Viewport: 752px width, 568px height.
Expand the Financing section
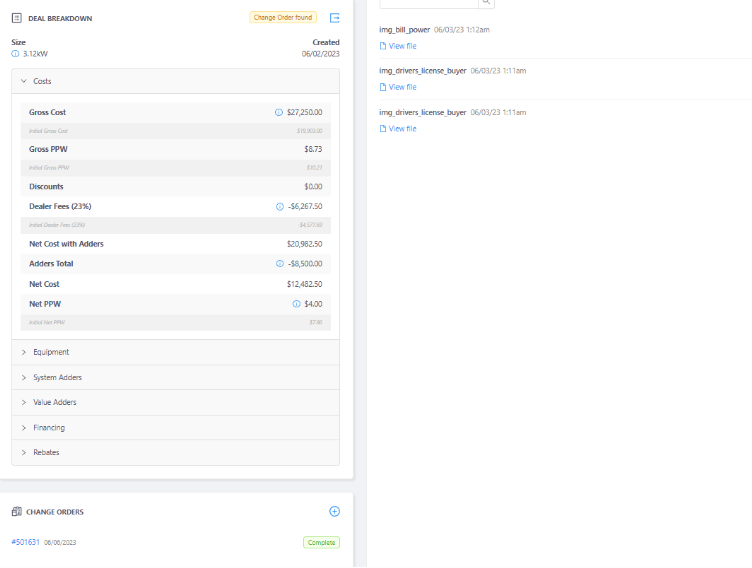coord(48,427)
